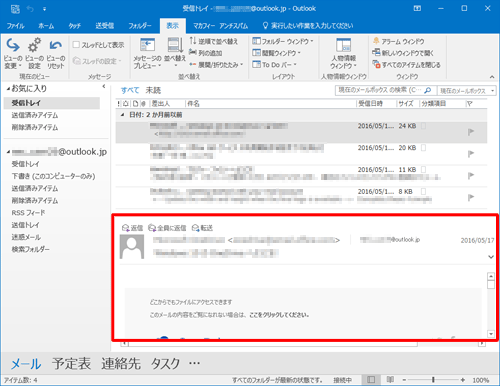Click 全員に返信 (Reply All) in the reading pane

[167, 228]
